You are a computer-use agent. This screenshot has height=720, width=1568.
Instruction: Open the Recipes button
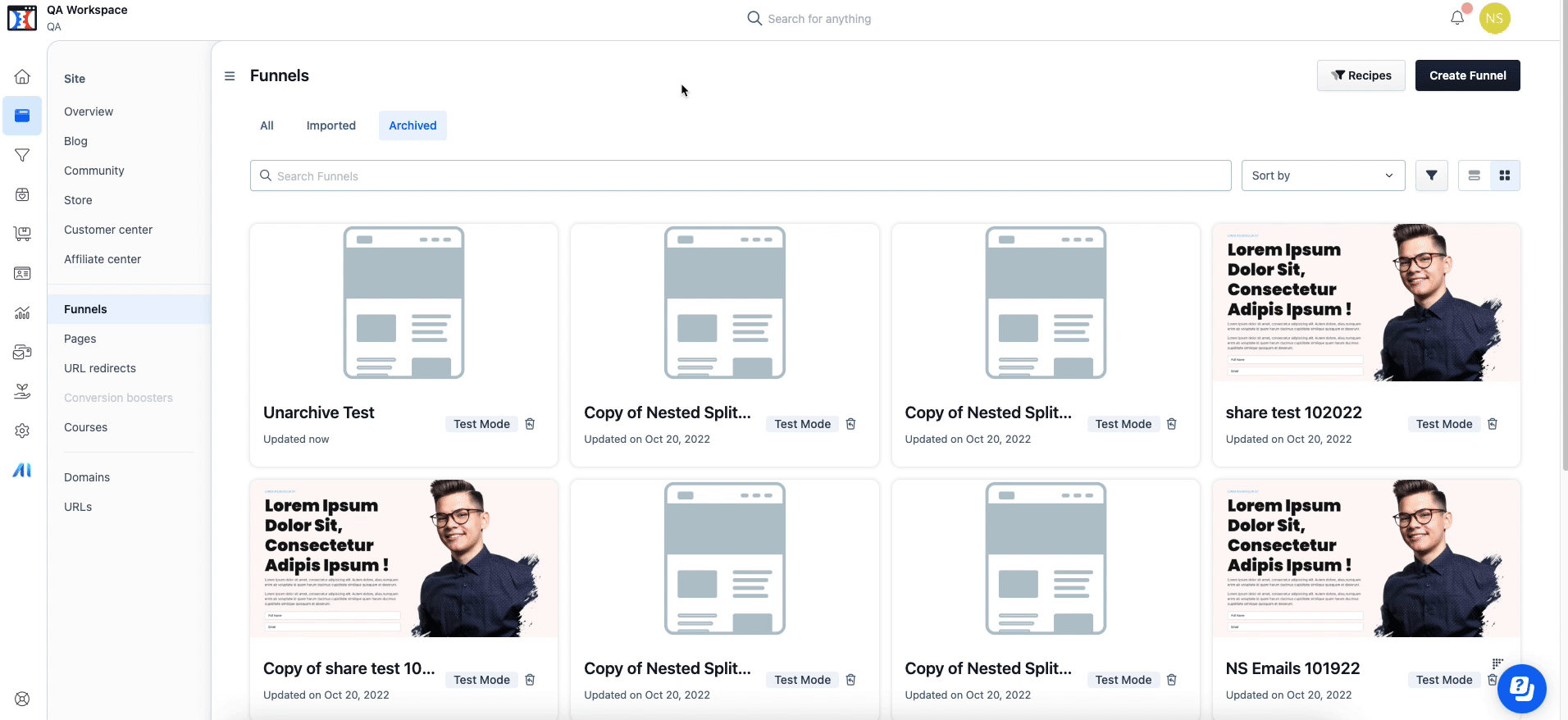pyautogui.click(x=1361, y=75)
